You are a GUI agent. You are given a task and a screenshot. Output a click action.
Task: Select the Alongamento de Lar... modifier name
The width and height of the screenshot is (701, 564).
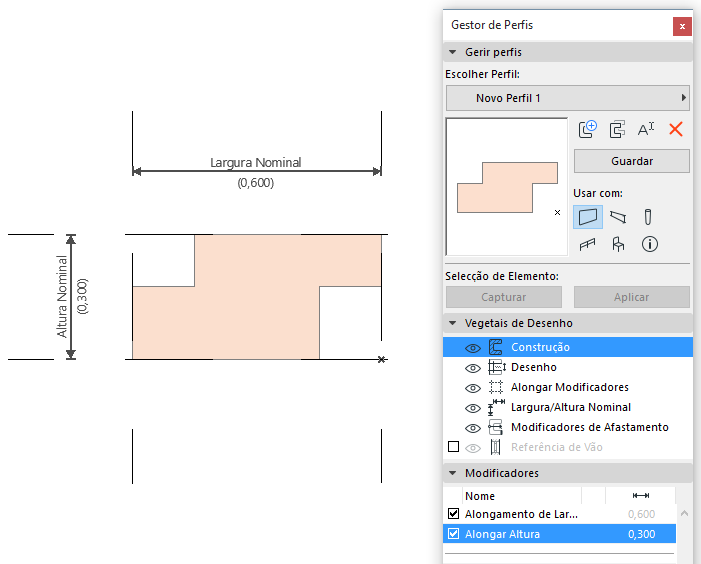(521, 514)
